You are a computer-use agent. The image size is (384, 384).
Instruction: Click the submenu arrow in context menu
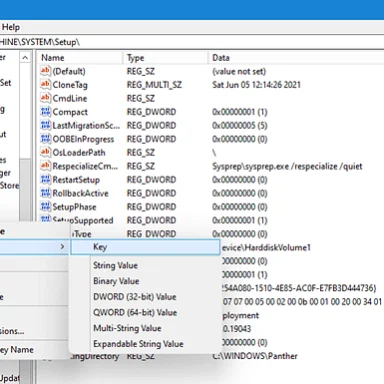coord(62,247)
